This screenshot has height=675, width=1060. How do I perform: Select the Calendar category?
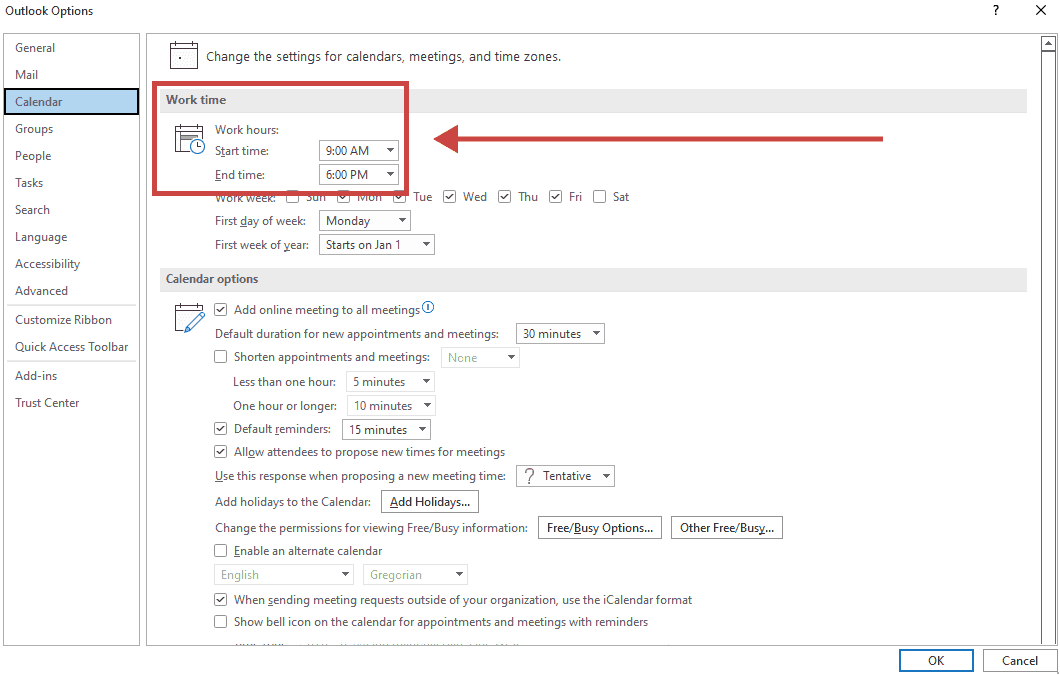71,102
